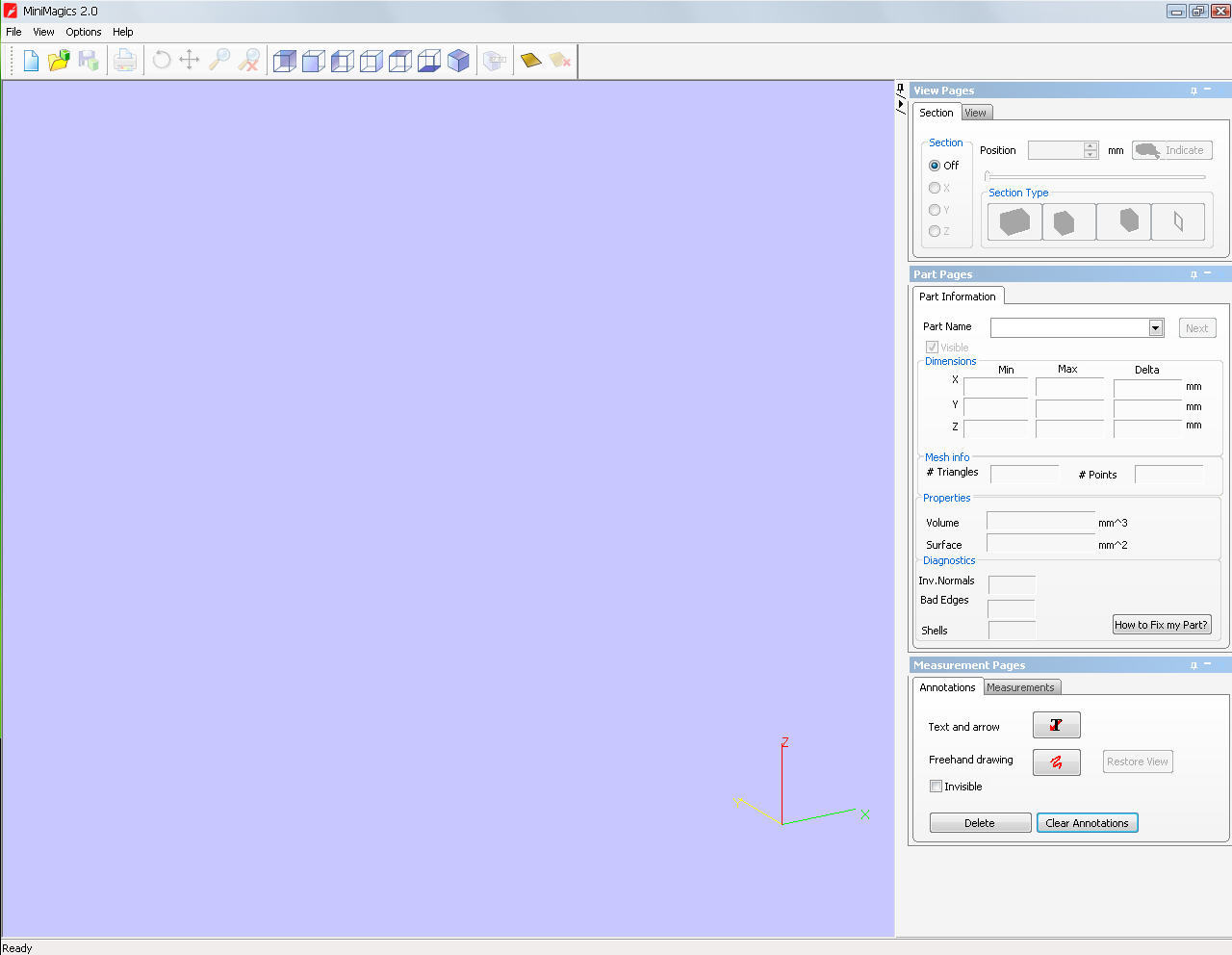The width and height of the screenshot is (1232, 955).
Task: Click the Indicate button
Action: [1171, 150]
